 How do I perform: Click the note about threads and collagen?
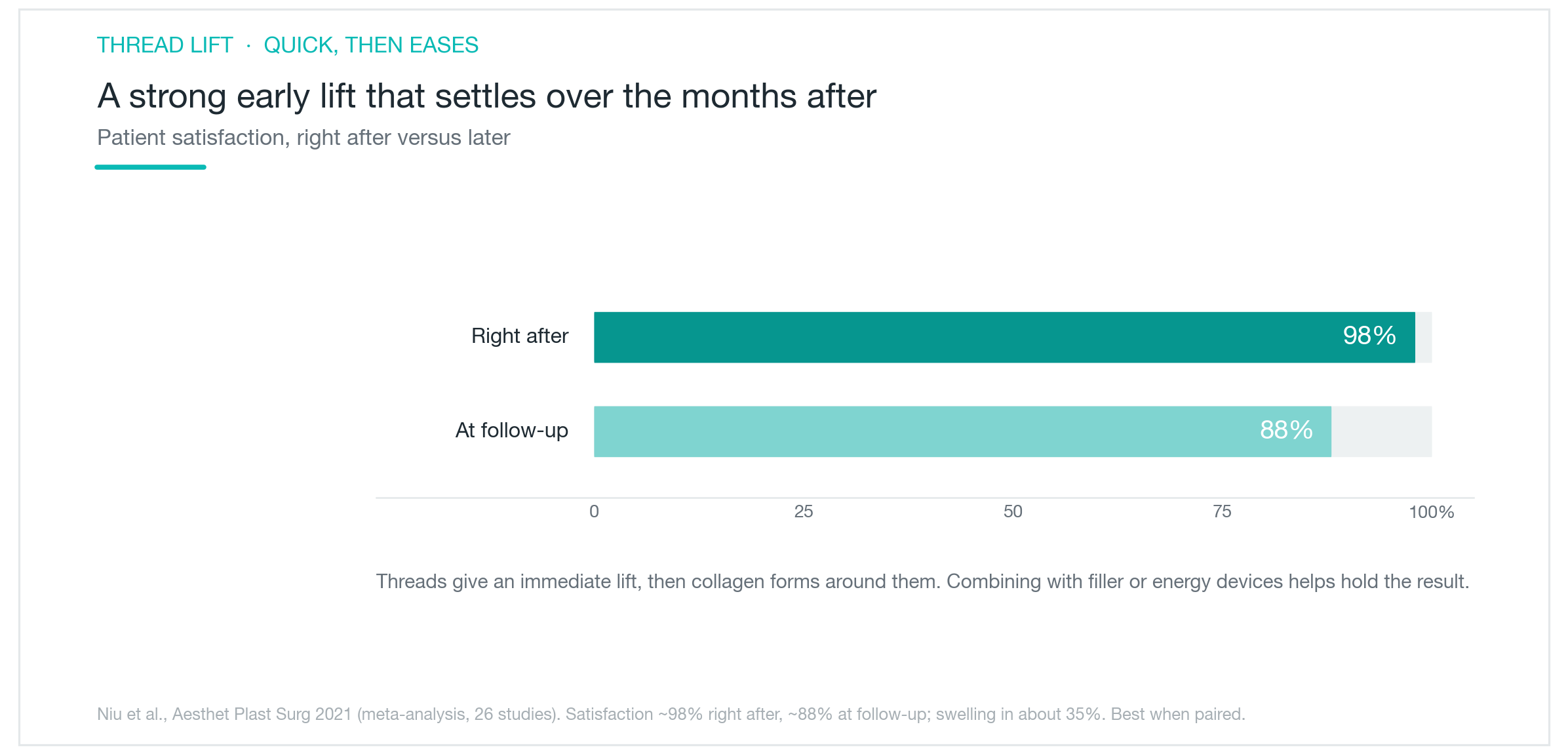tap(922, 582)
